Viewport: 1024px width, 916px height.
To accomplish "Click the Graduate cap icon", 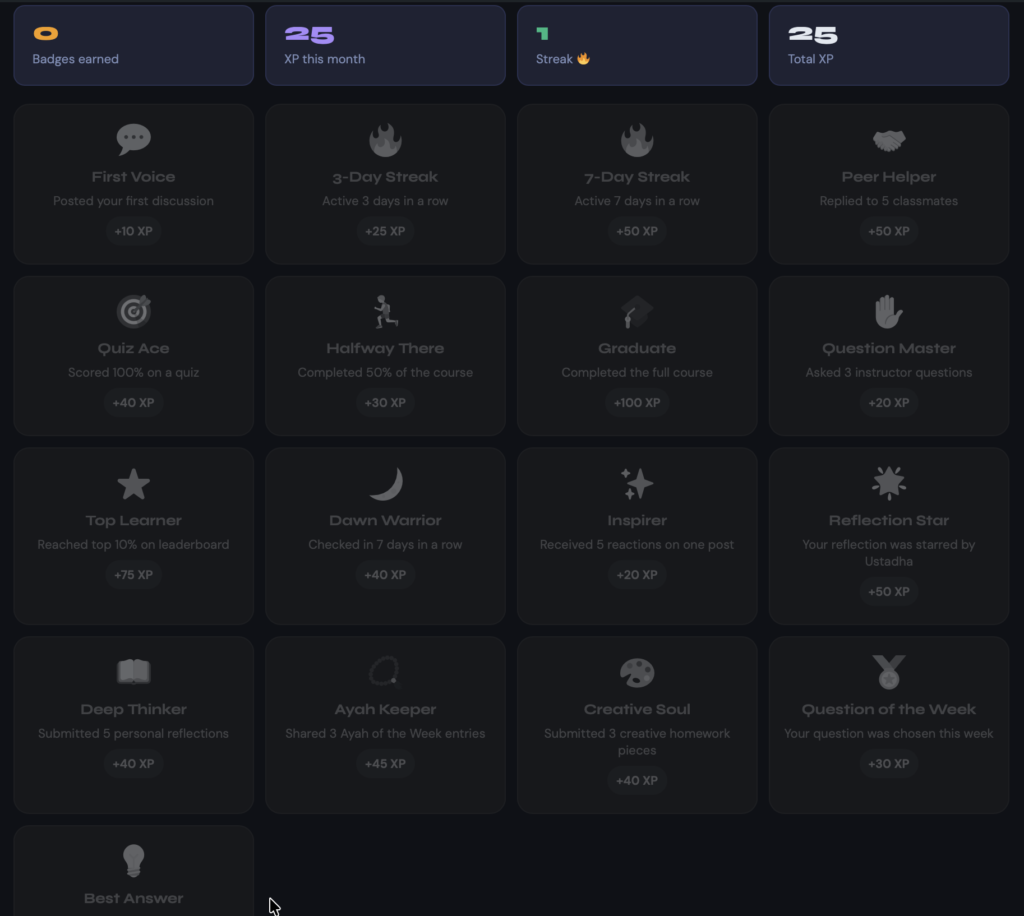I will click(637, 312).
